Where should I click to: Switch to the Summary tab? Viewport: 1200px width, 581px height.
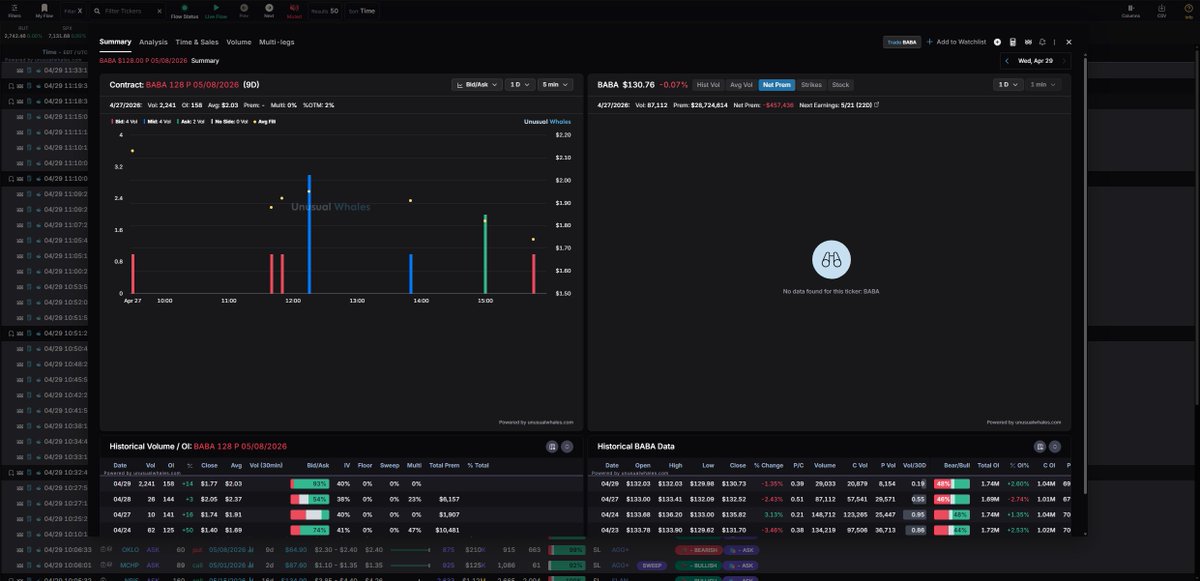115,42
